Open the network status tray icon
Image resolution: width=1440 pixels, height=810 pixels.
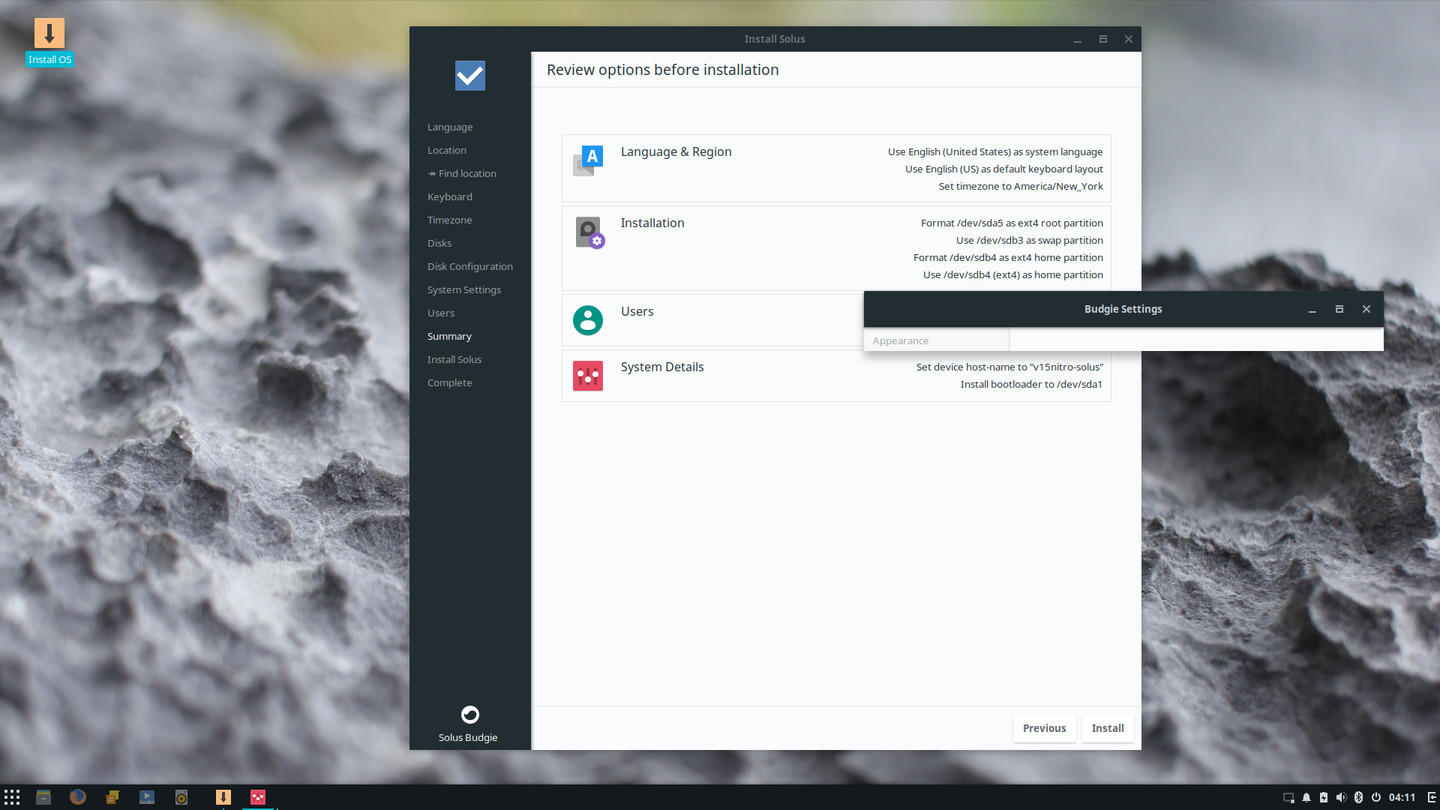(1289, 797)
